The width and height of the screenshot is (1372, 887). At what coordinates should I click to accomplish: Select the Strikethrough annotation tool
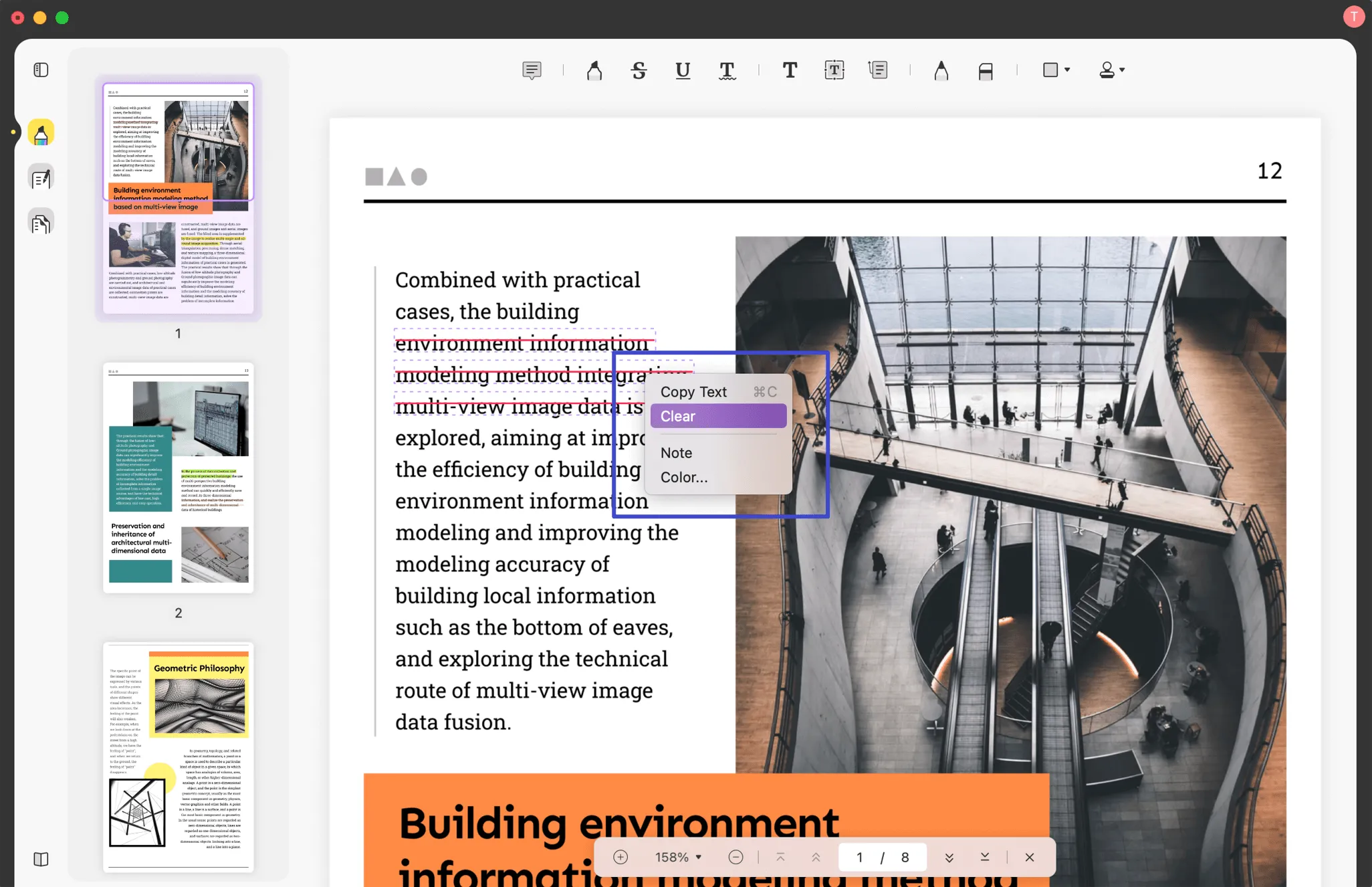click(x=638, y=69)
